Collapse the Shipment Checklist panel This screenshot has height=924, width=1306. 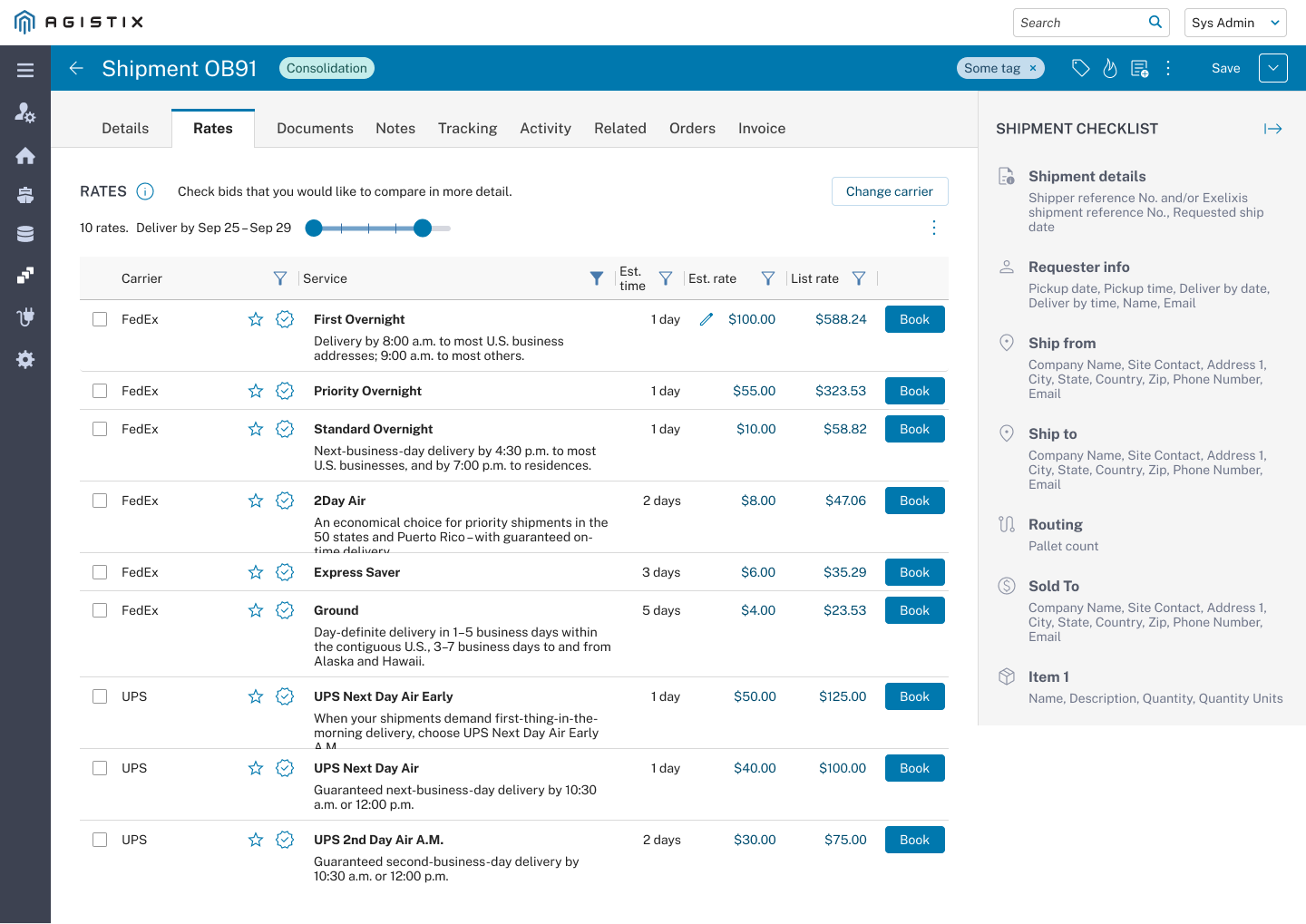(1272, 129)
